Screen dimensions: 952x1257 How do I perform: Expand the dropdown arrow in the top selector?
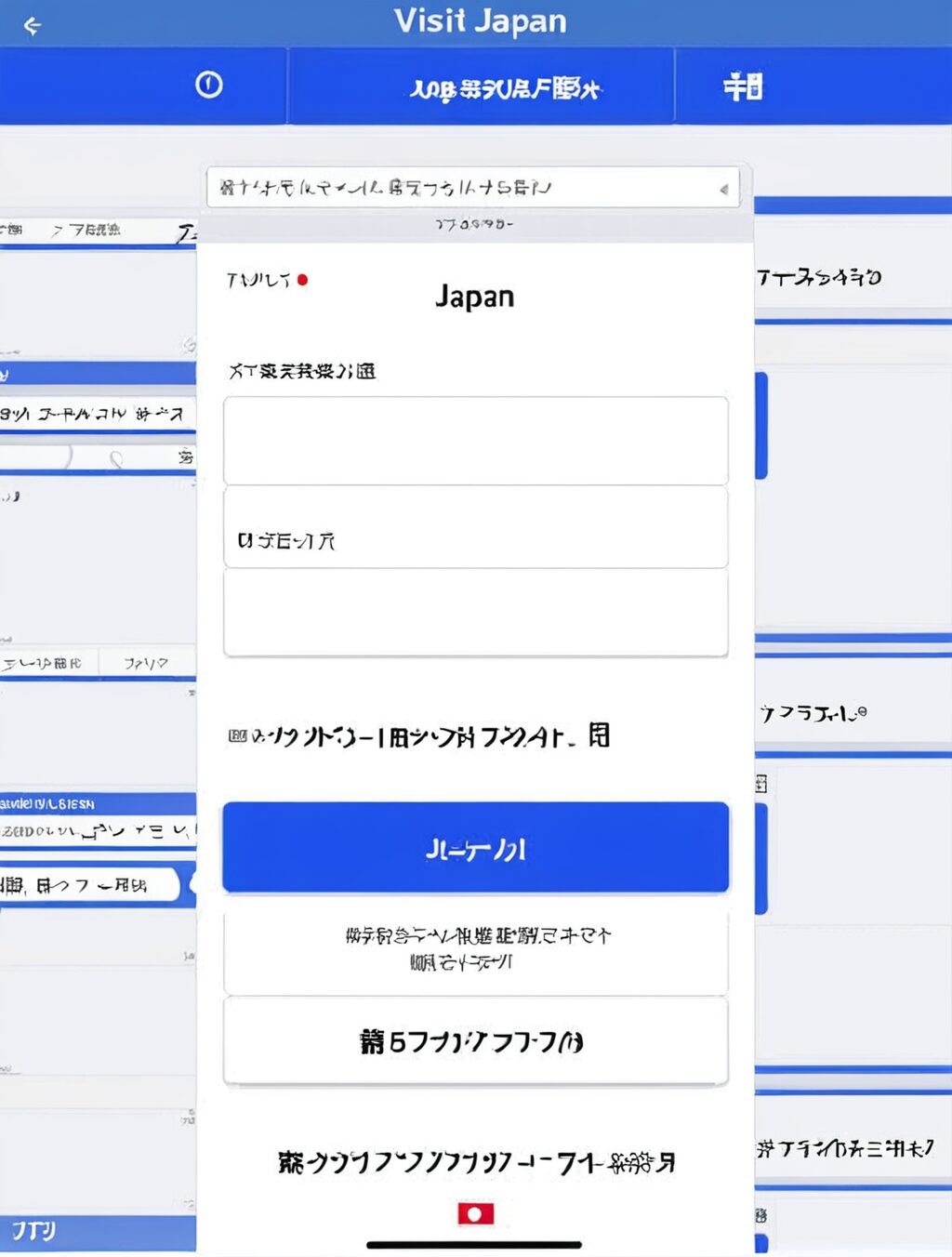tap(723, 189)
